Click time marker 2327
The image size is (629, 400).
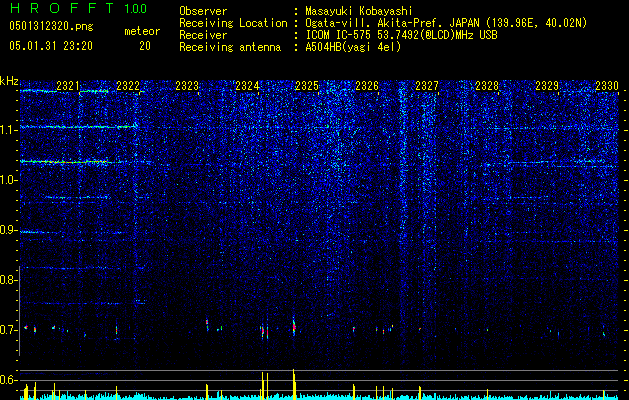coord(427,86)
